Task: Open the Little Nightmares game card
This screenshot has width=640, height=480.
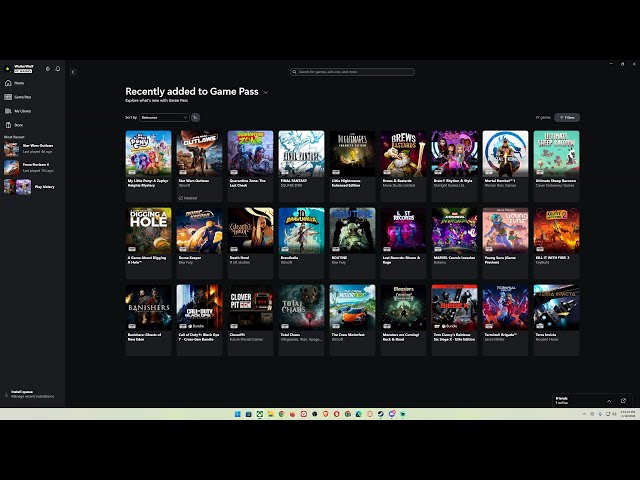Action: point(353,166)
